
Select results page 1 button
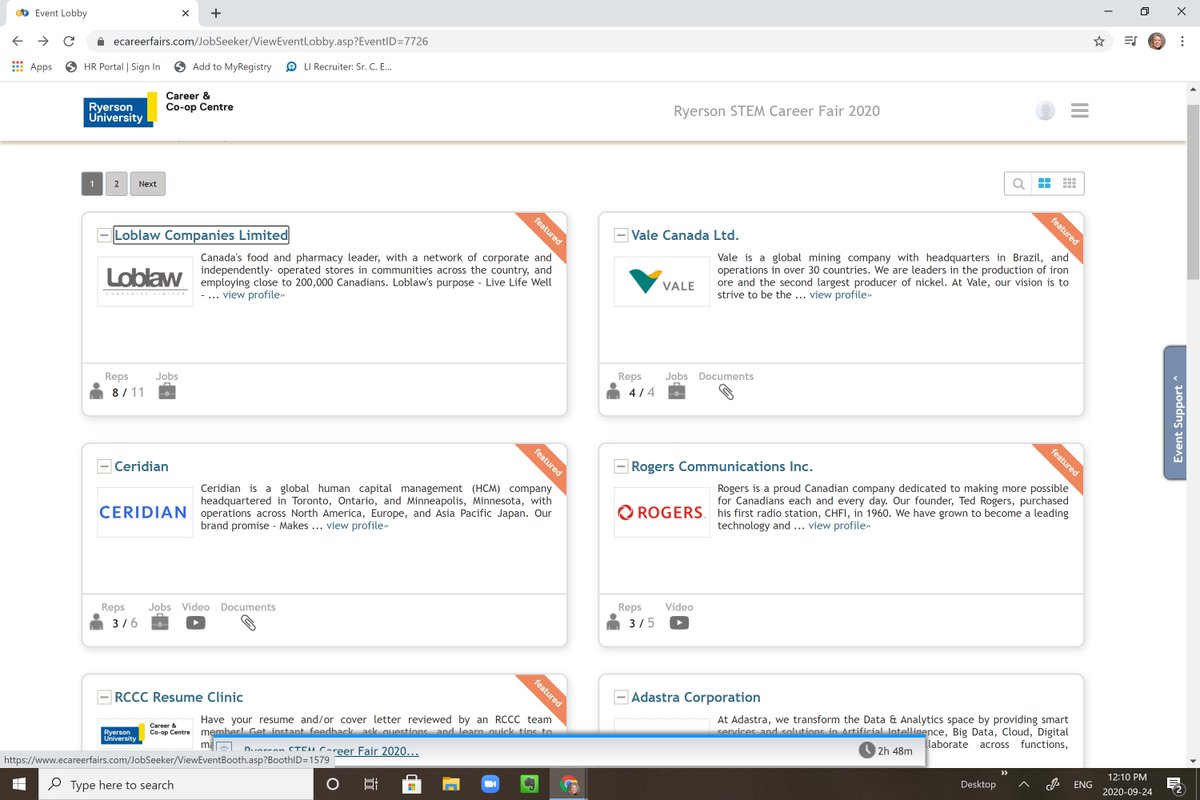pos(92,184)
